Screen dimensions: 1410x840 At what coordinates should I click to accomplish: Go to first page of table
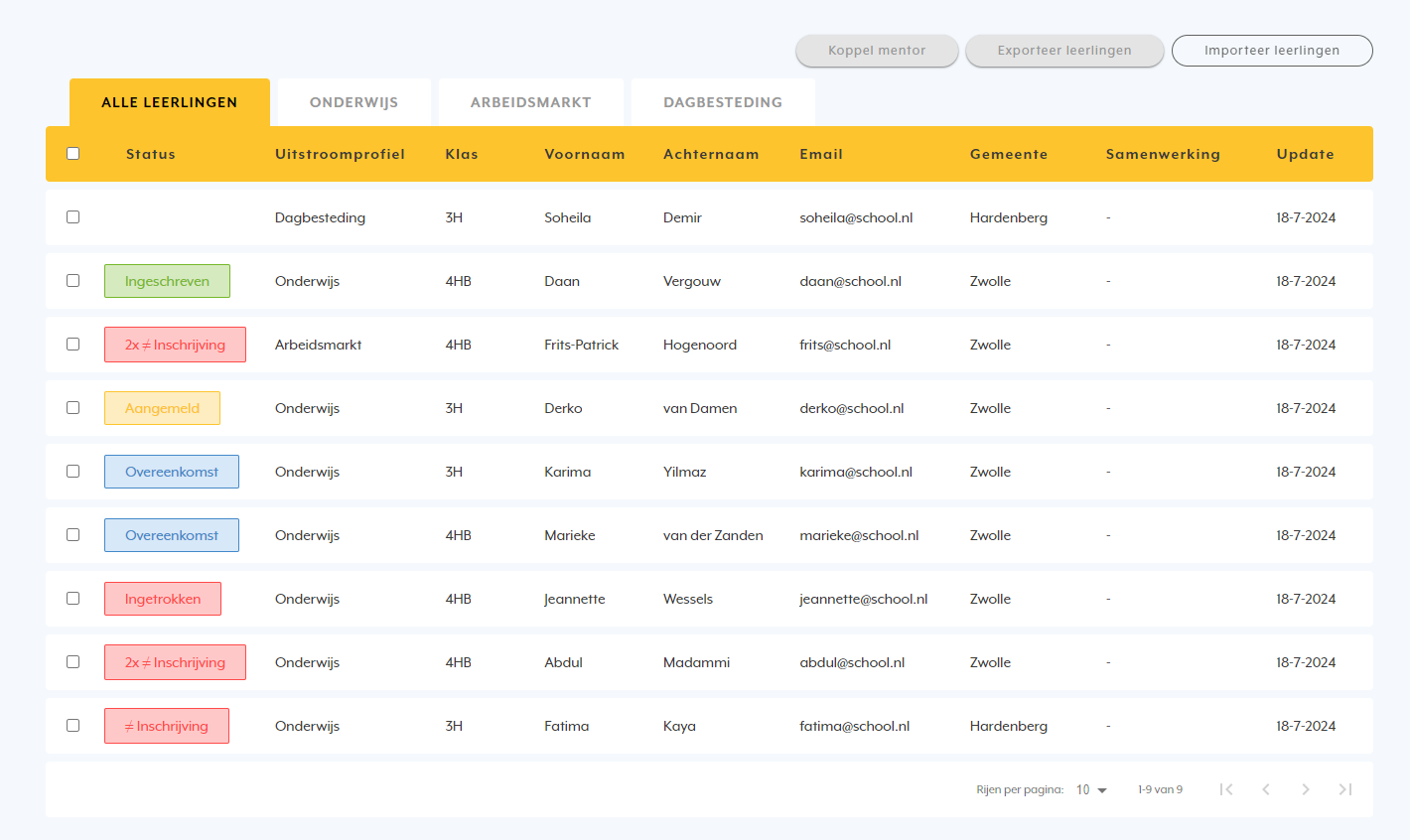click(x=1226, y=789)
